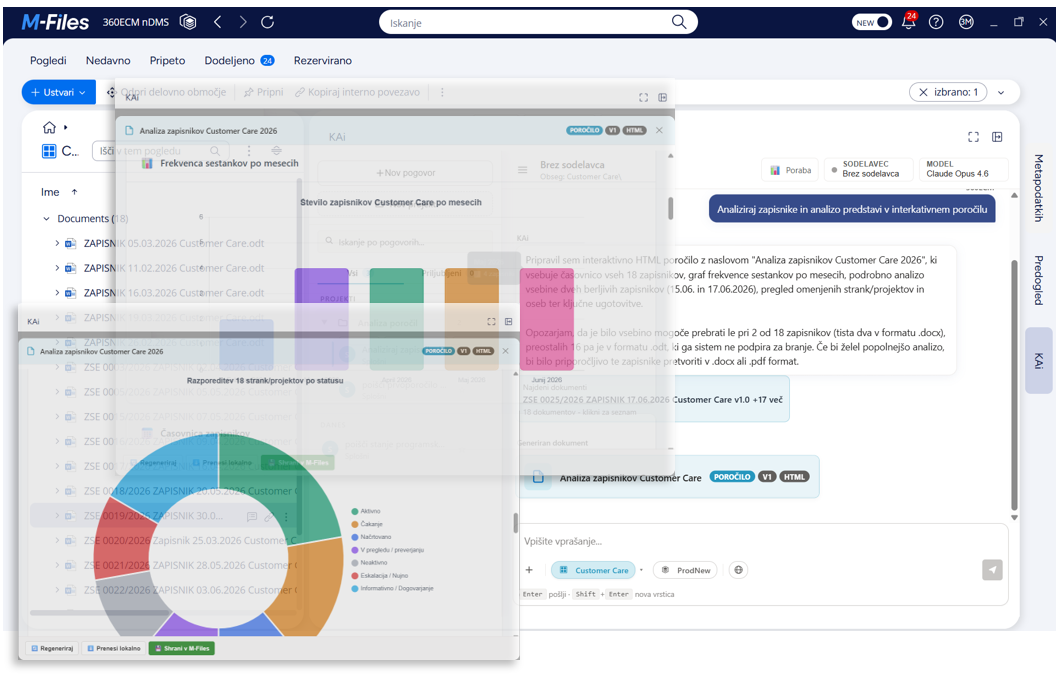This screenshot has height=675, width=1057.
Task: Click the green Shrani v M-Files button
Action: click(x=181, y=648)
